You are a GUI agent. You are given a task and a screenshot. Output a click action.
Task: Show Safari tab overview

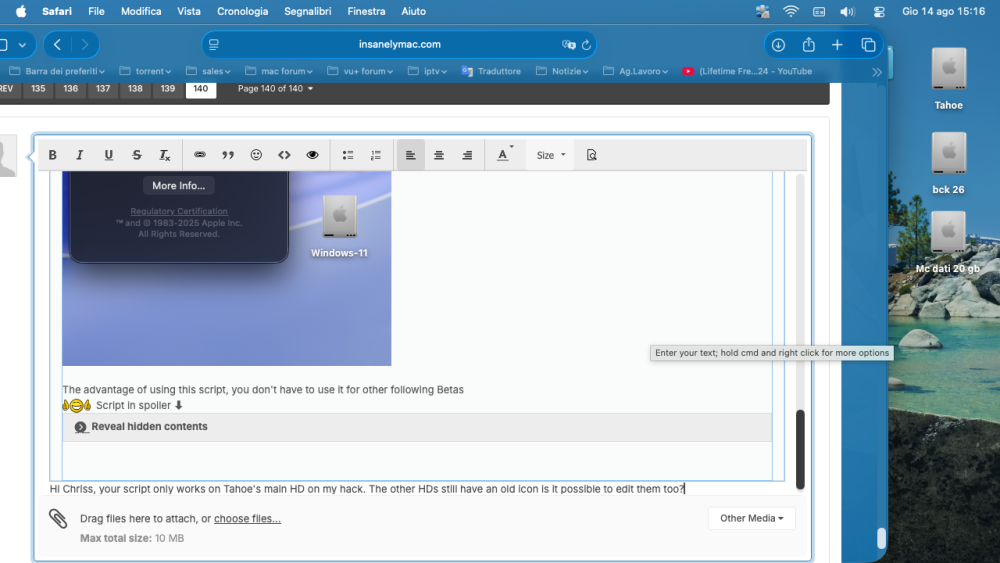tap(868, 45)
